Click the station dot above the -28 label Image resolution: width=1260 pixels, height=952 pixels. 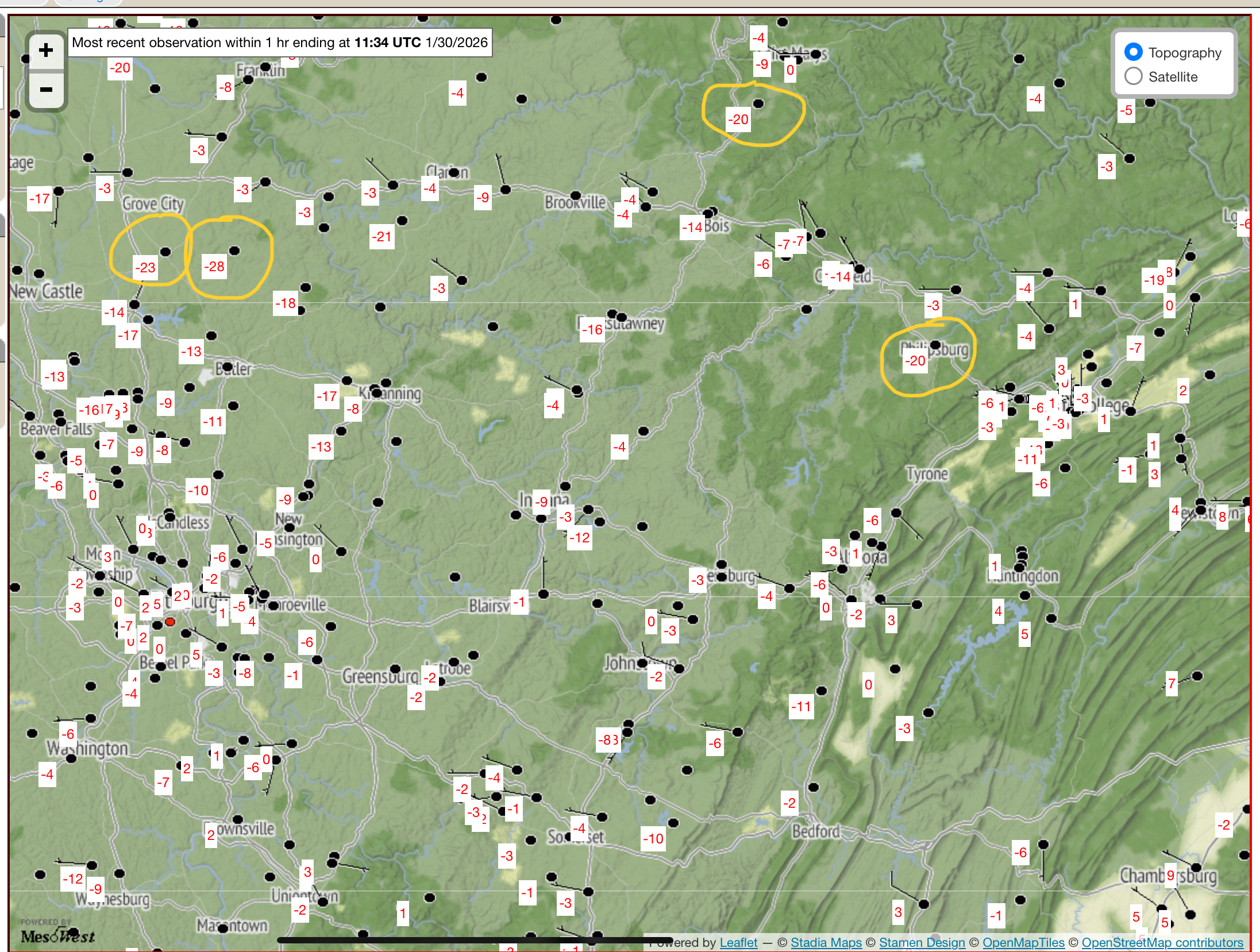(x=234, y=251)
